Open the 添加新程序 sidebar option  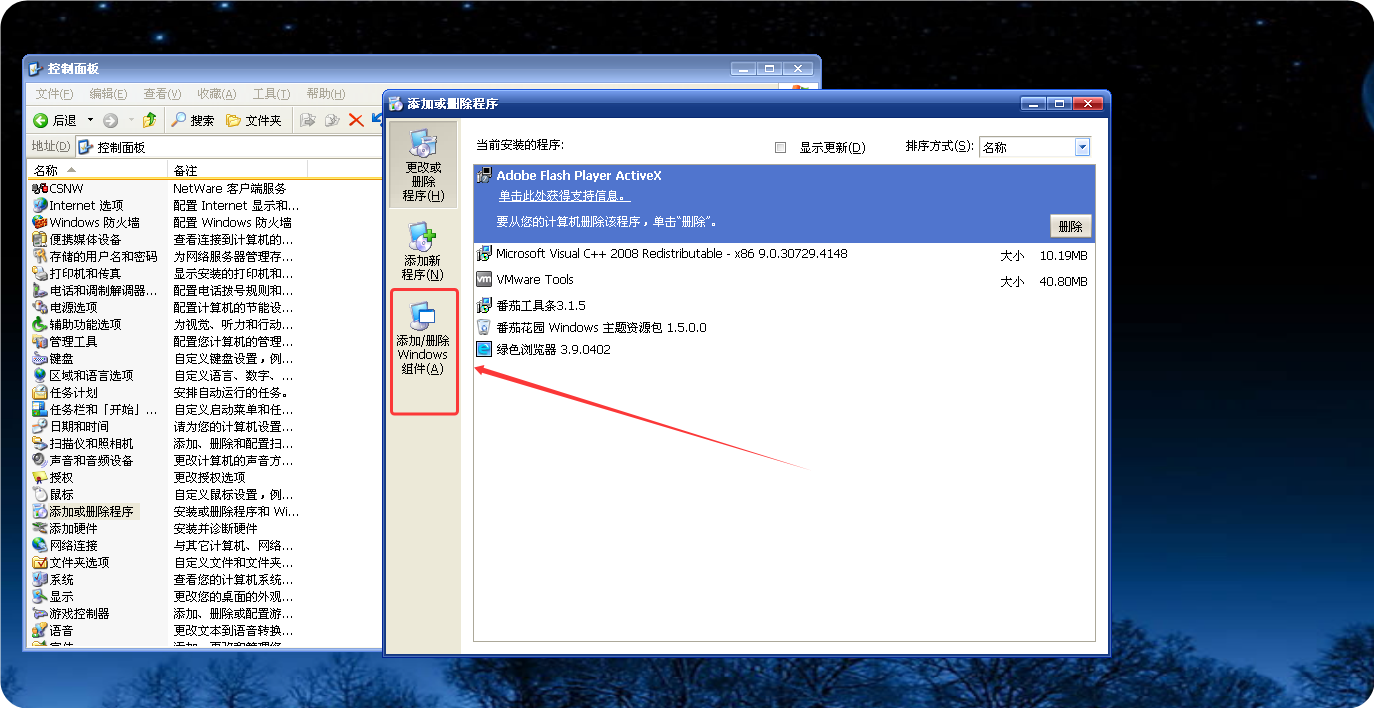coord(422,252)
